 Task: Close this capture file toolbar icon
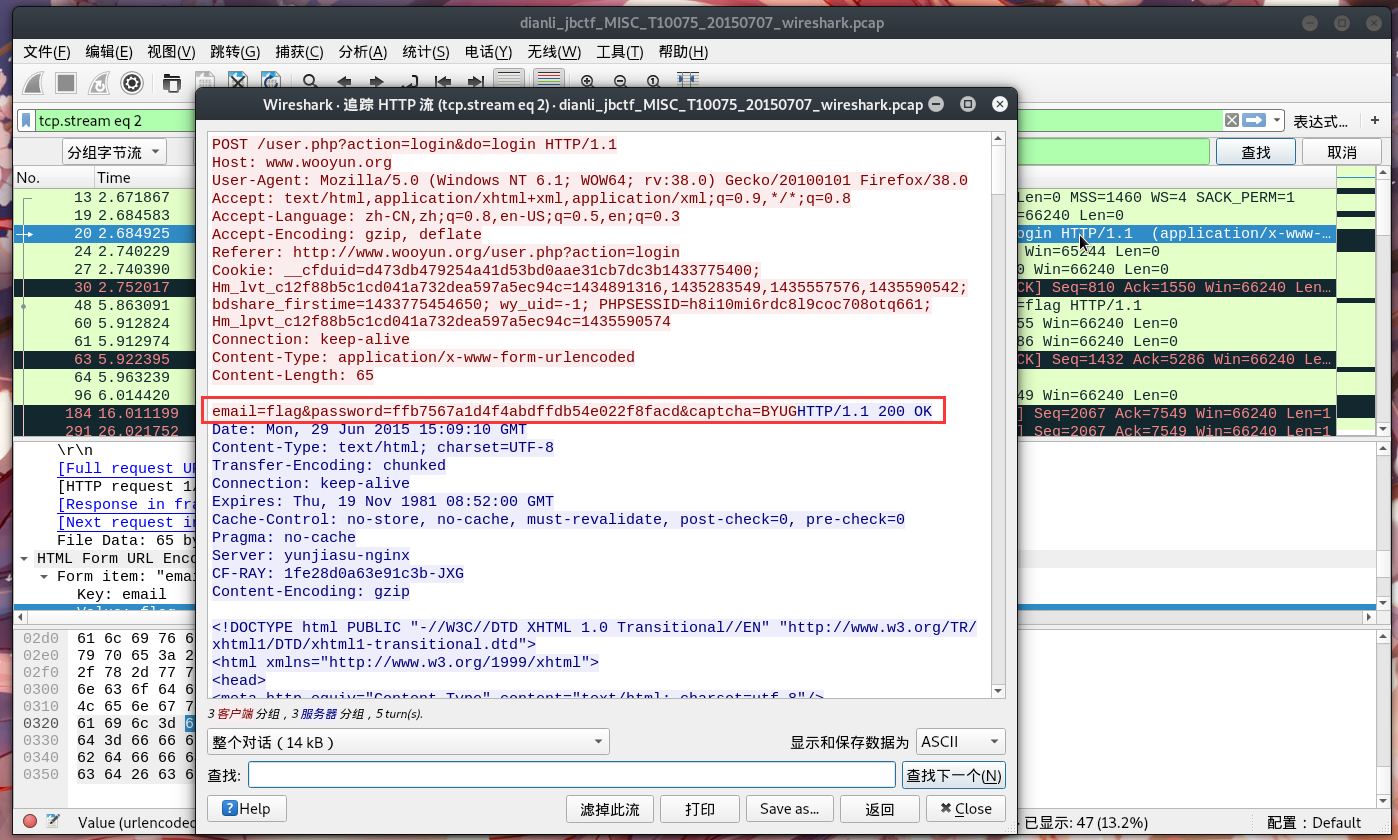click(x=237, y=83)
